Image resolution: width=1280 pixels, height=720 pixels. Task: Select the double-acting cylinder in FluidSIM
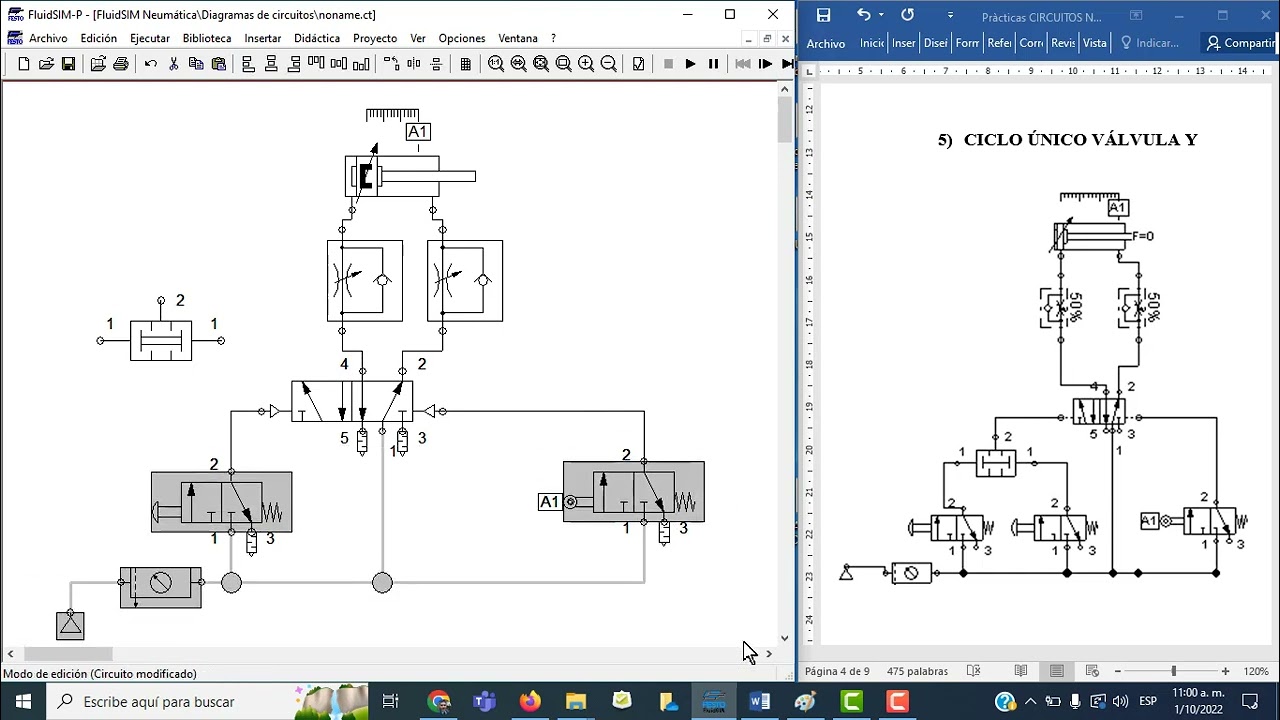pos(410,177)
